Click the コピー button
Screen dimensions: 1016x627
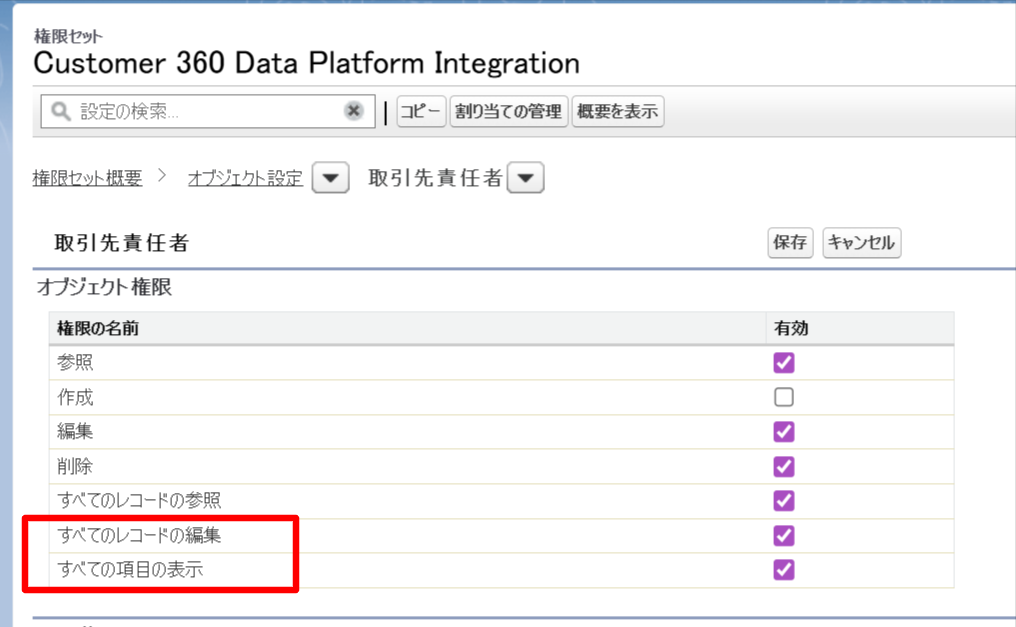pos(421,111)
